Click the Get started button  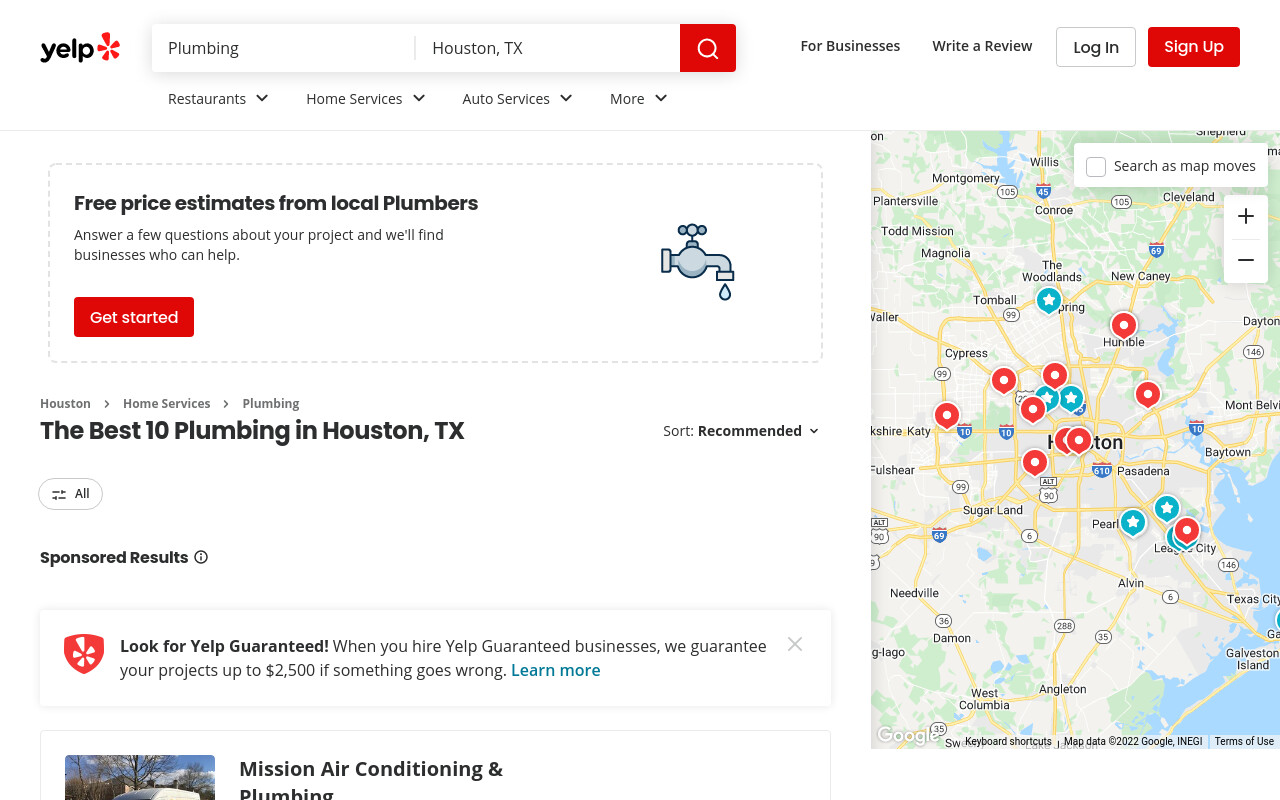point(134,317)
